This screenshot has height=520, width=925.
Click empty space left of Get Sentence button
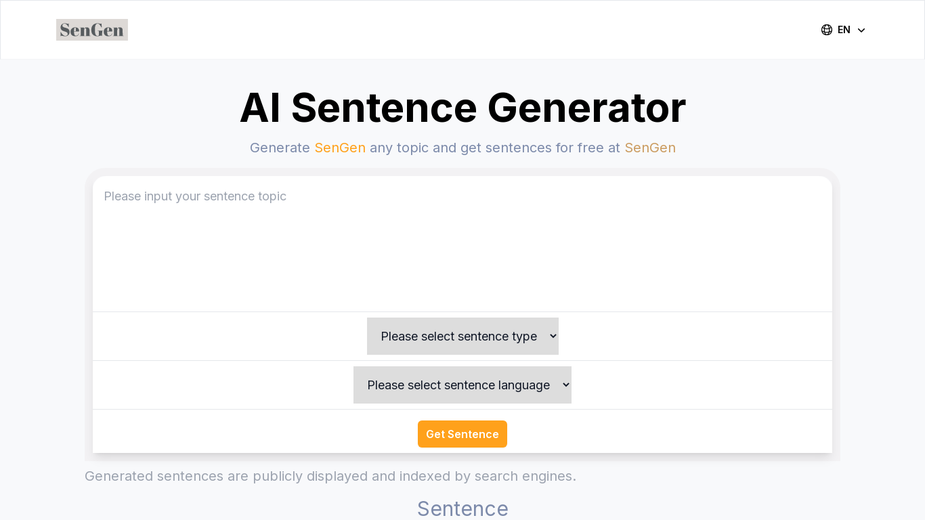coord(254,434)
